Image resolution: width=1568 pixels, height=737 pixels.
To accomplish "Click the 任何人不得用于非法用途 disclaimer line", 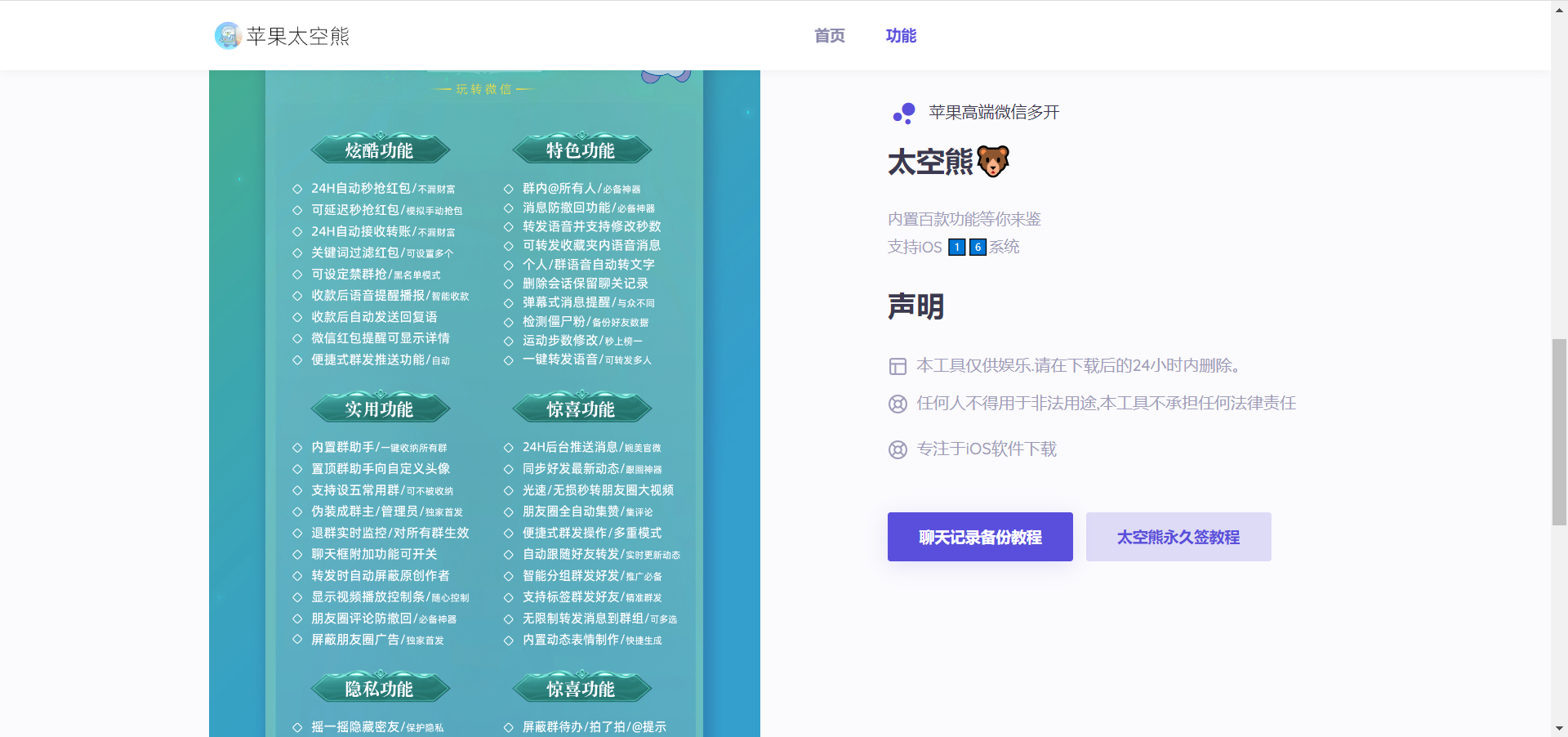I will coord(1107,404).
